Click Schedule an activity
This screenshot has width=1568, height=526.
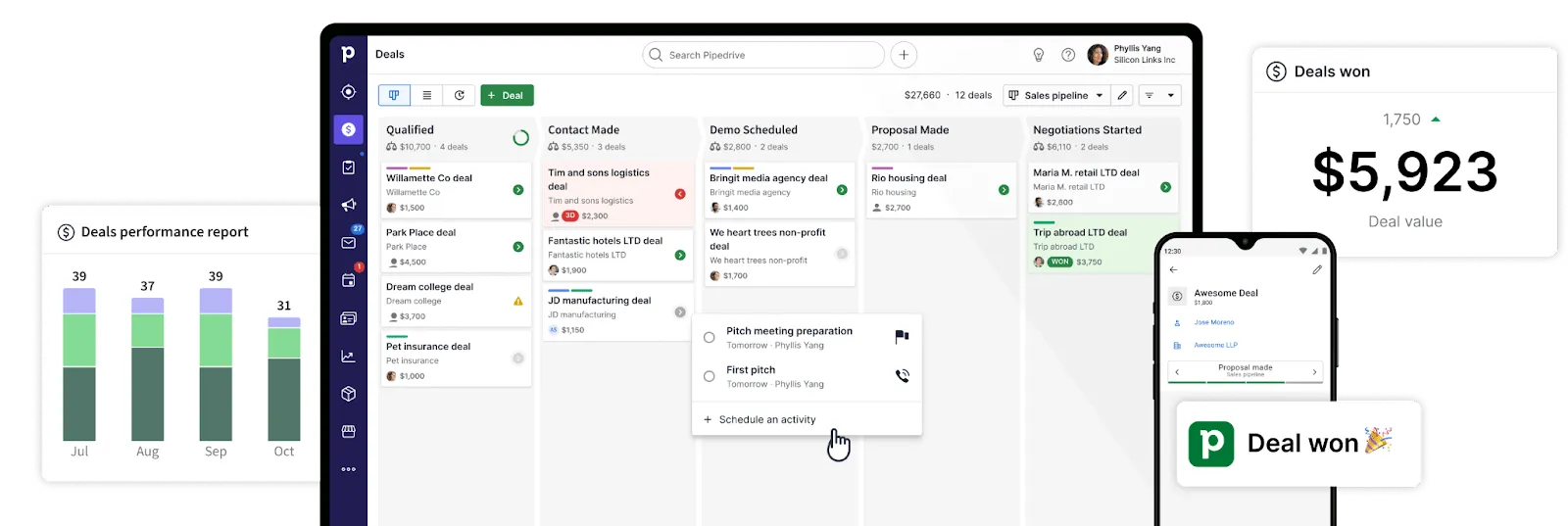[759, 419]
